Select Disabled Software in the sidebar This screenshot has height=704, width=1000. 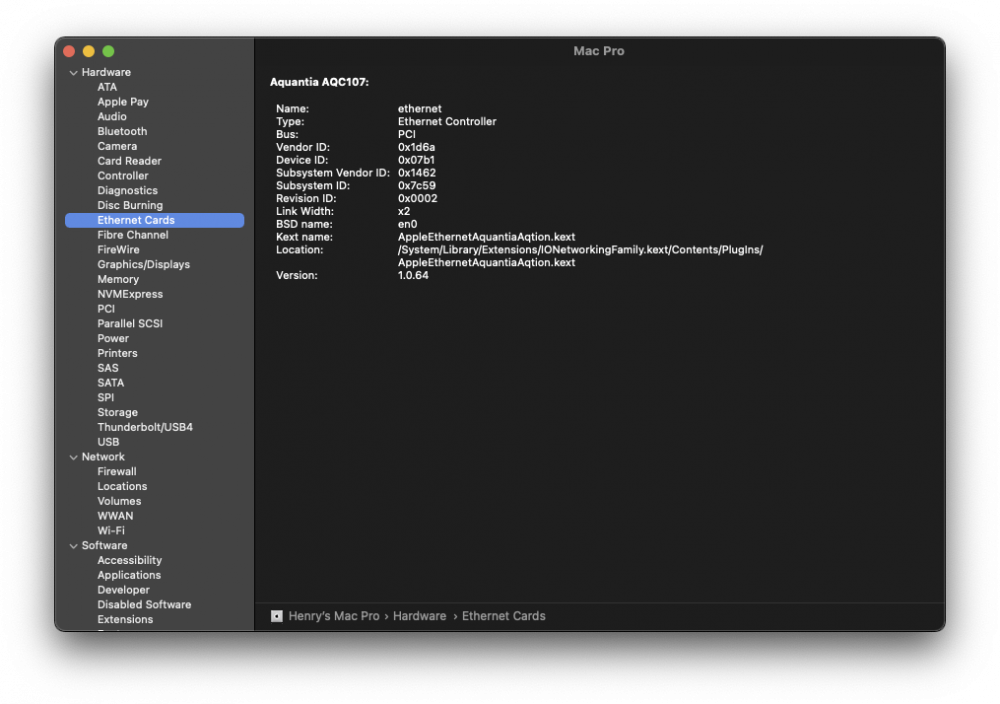pyautogui.click(x=144, y=605)
